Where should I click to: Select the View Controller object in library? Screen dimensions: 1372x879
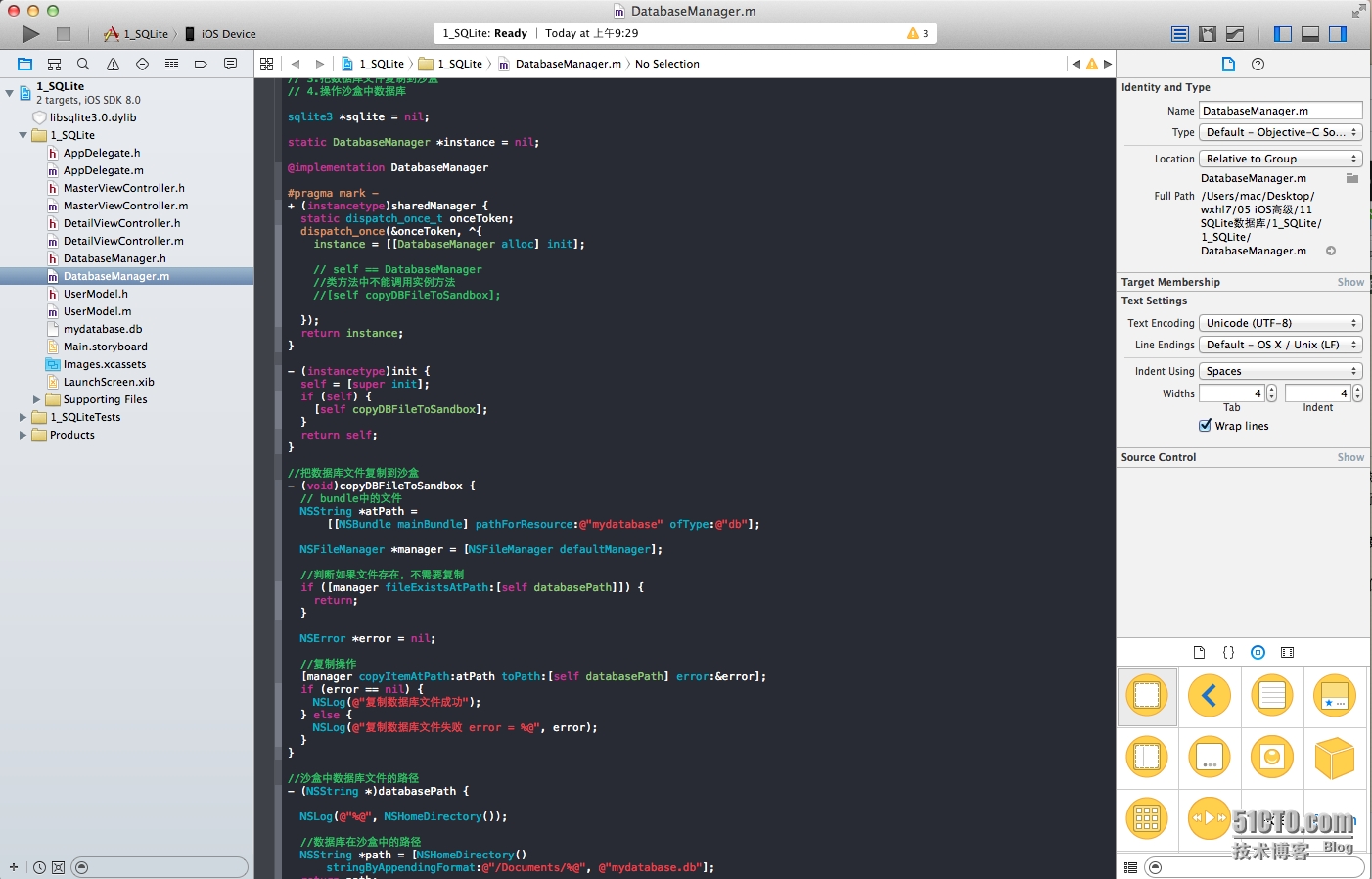pos(1147,696)
